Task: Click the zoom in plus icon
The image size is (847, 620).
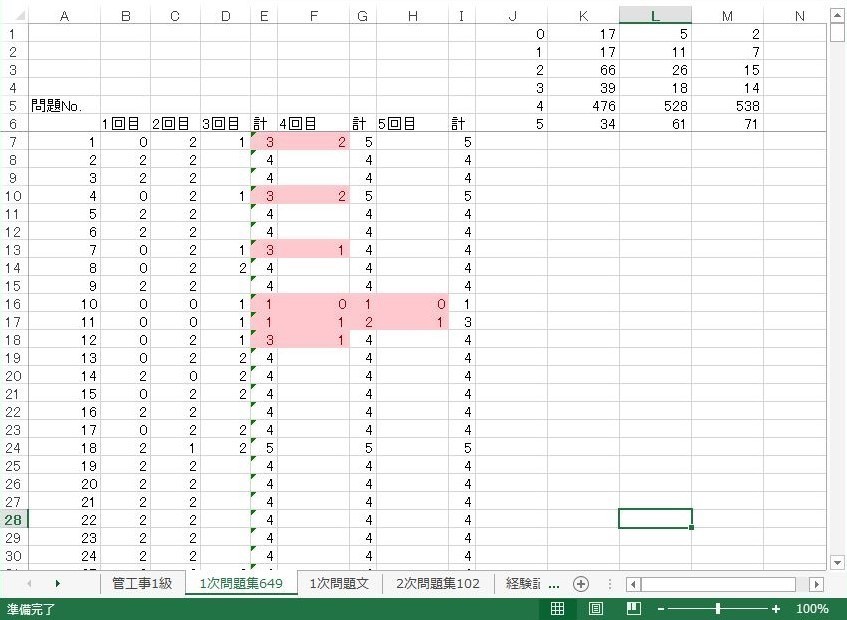Action: (776, 609)
